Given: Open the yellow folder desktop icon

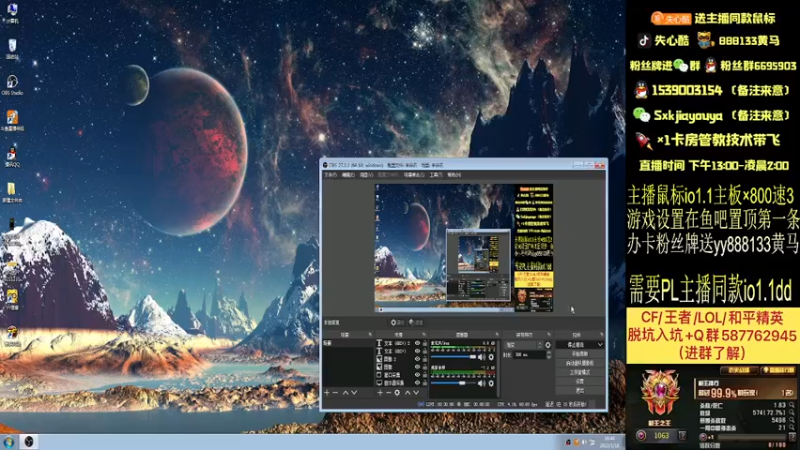Looking at the screenshot, I should tap(11, 192).
